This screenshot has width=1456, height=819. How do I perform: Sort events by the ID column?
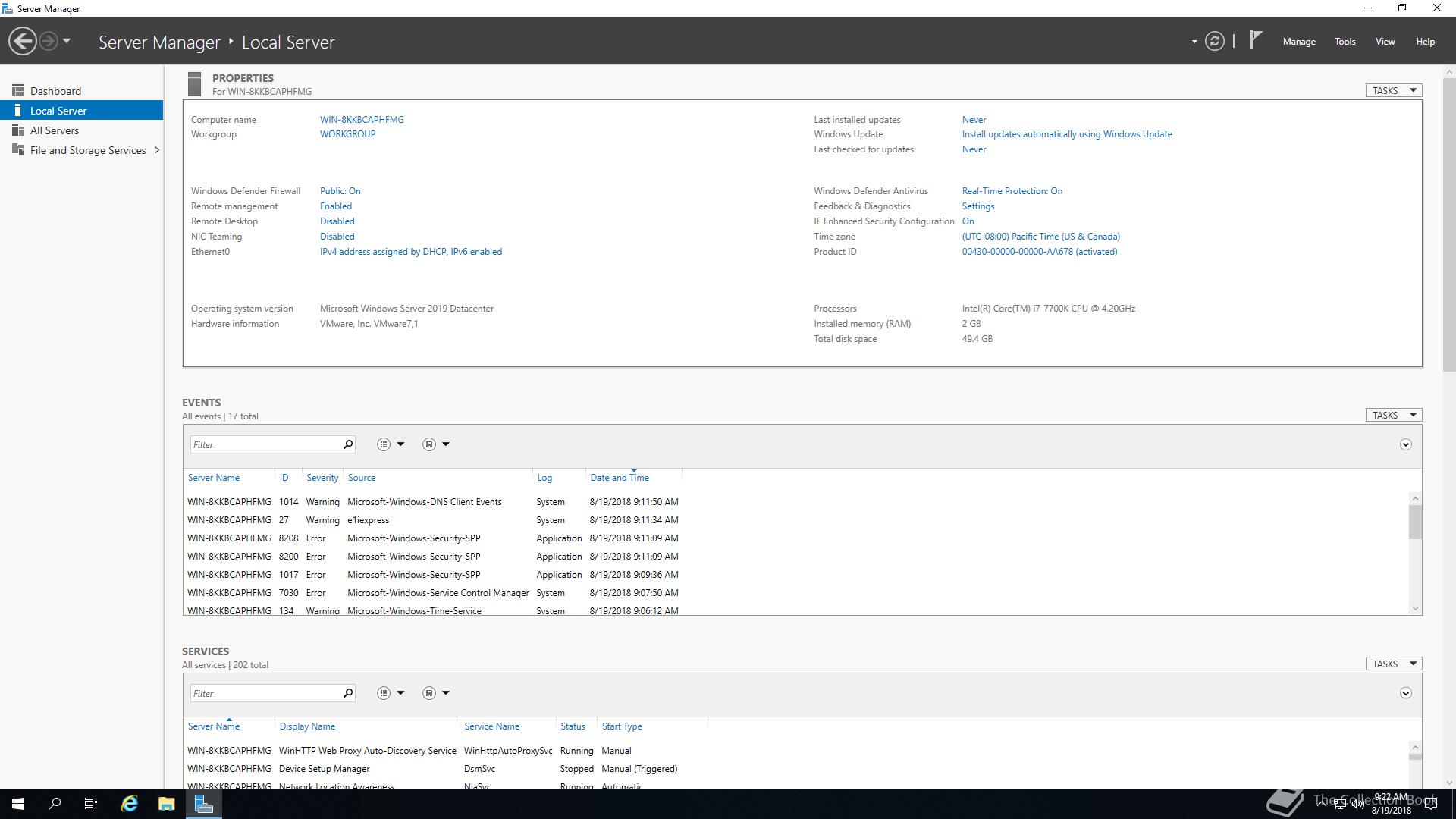(284, 478)
